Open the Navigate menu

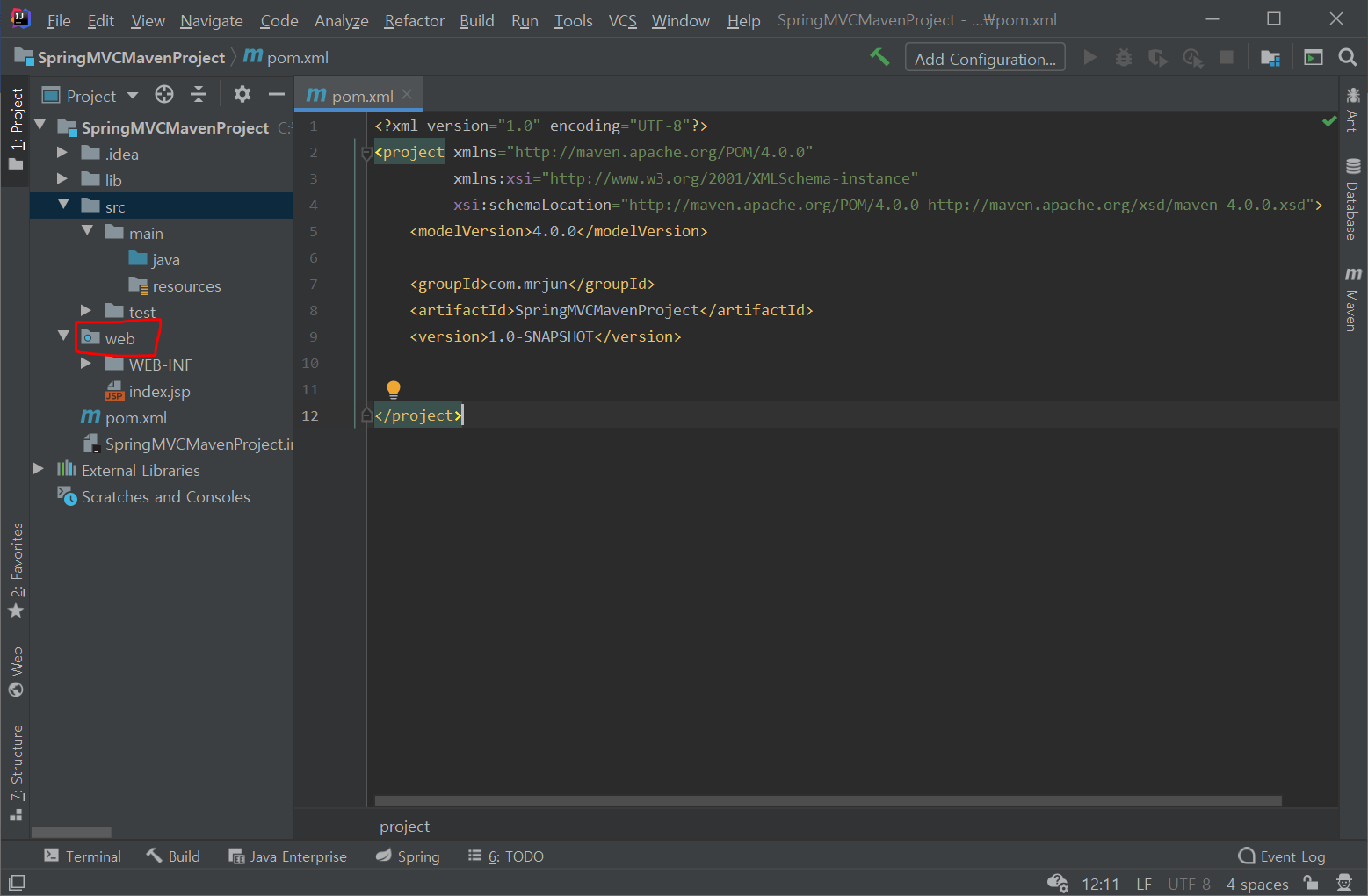click(x=212, y=20)
